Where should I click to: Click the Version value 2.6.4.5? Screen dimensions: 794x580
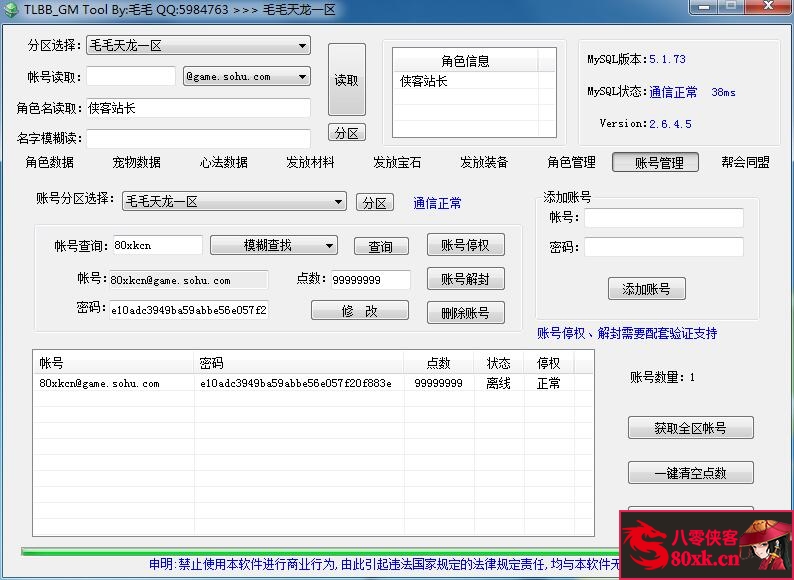(670, 124)
